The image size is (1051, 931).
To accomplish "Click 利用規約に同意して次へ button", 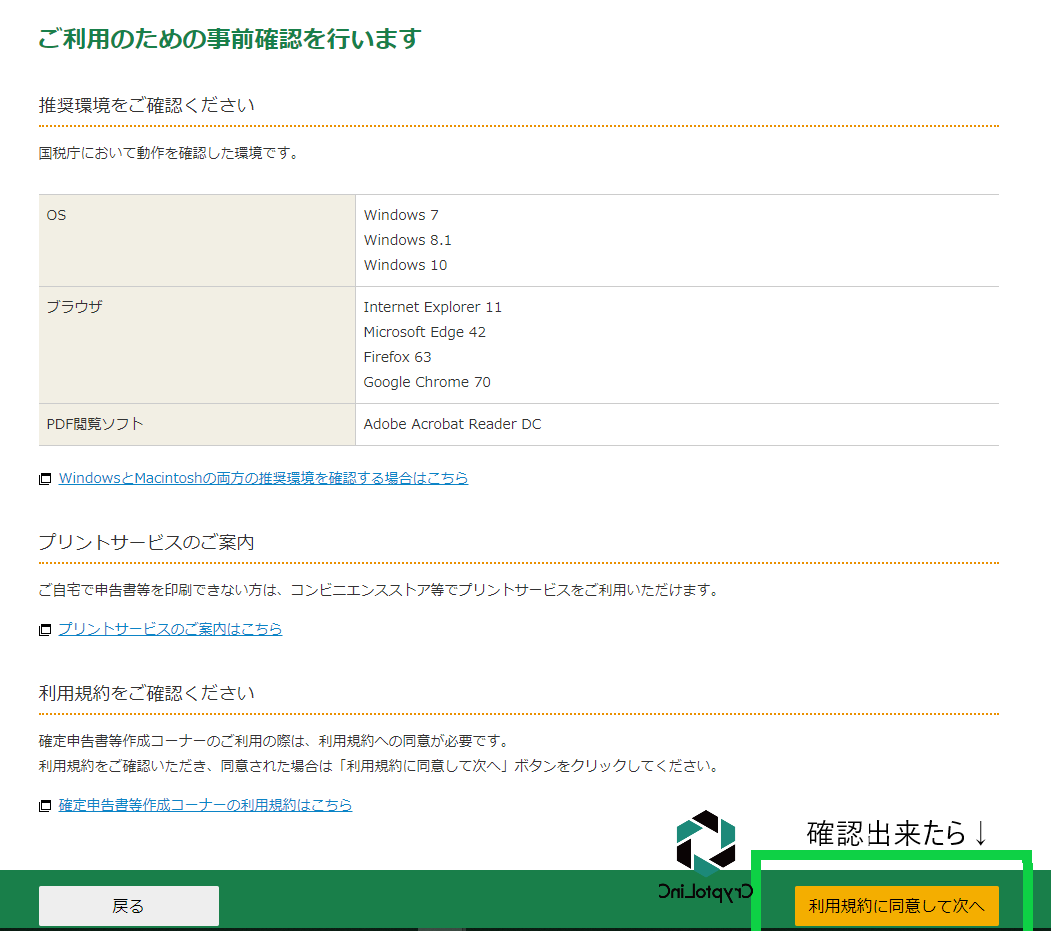I will [896, 906].
